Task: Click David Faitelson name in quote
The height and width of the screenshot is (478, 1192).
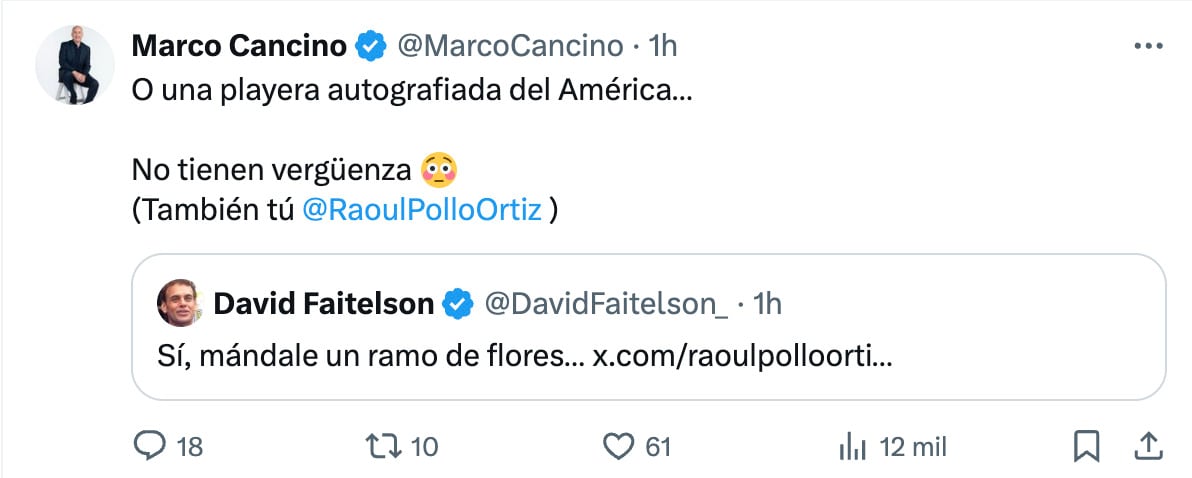Action: [x=324, y=303]
